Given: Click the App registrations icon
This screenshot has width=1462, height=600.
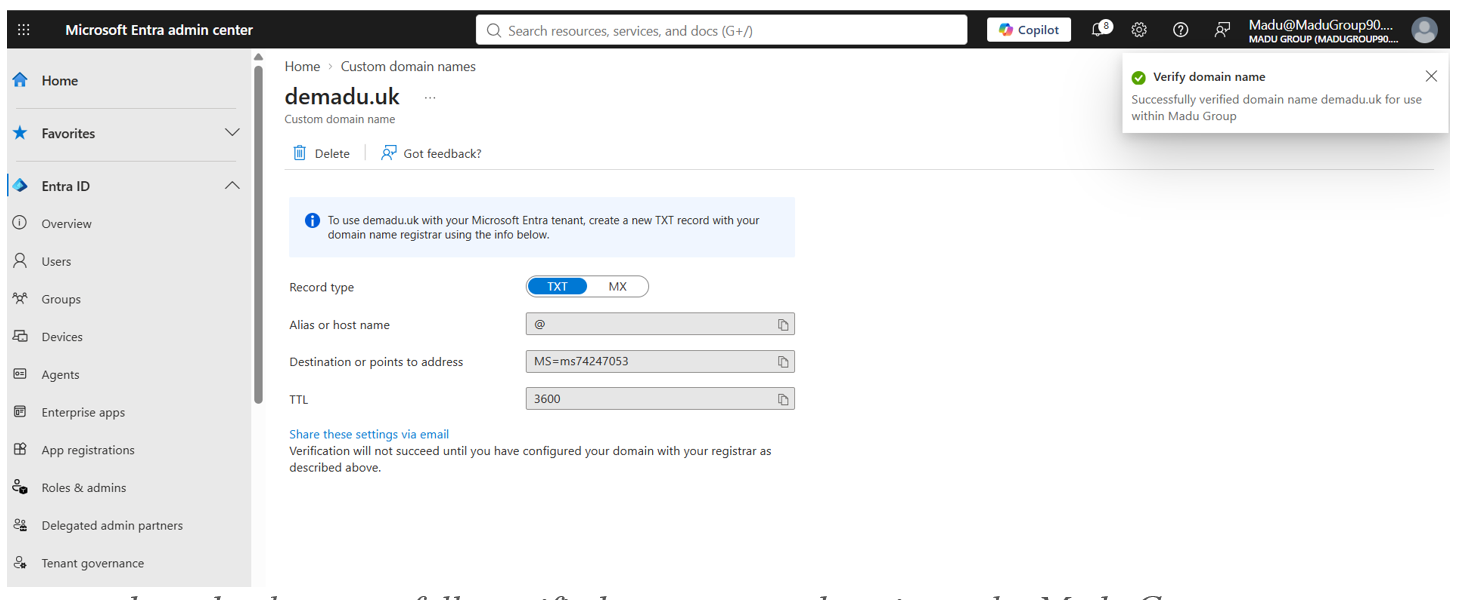Looking at the screenshot, I should (x=20, y=449).
